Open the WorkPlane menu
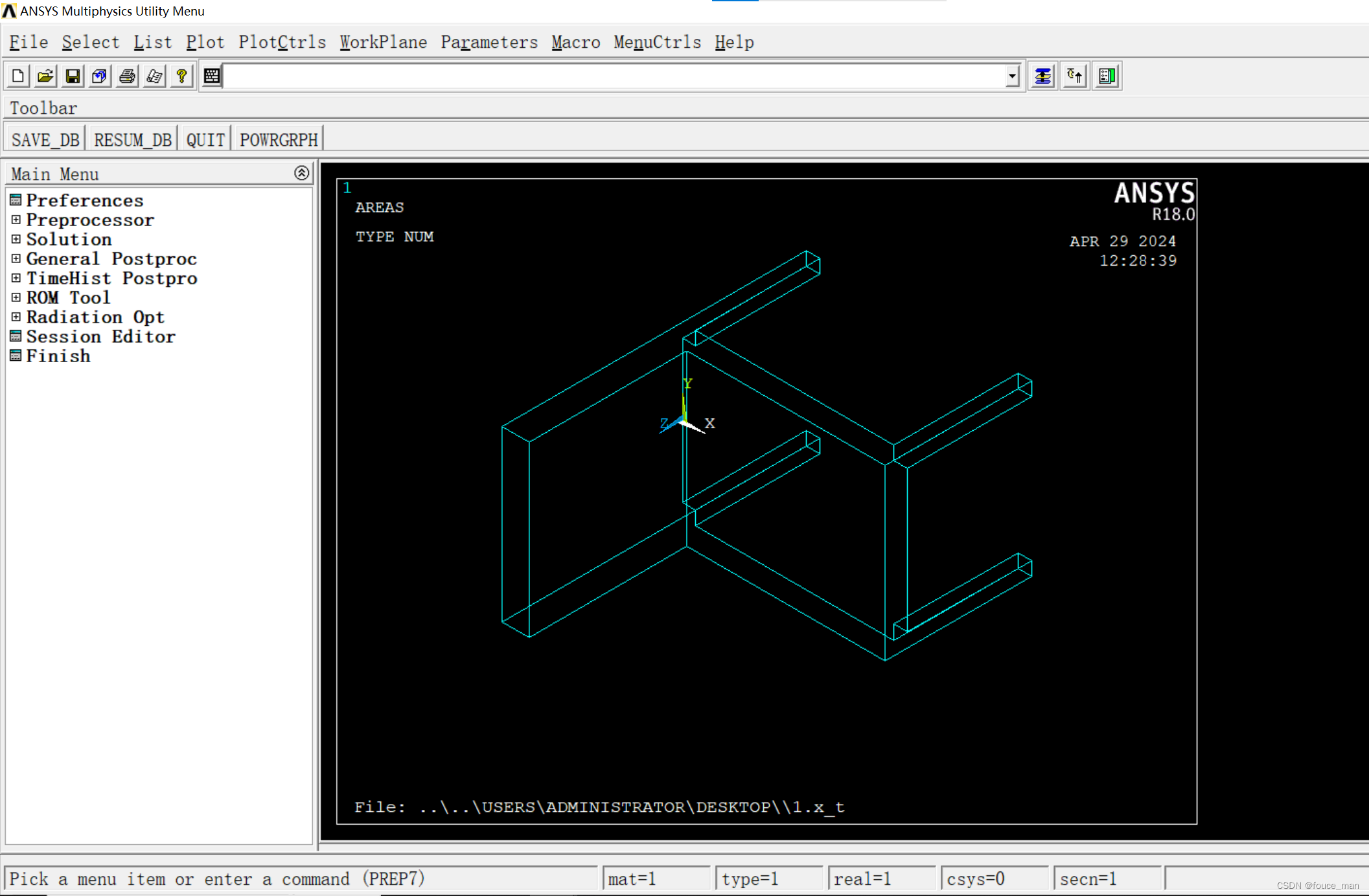Image resolution: width=1369 pixels, height=896 pixels. [x=384, y=41]
